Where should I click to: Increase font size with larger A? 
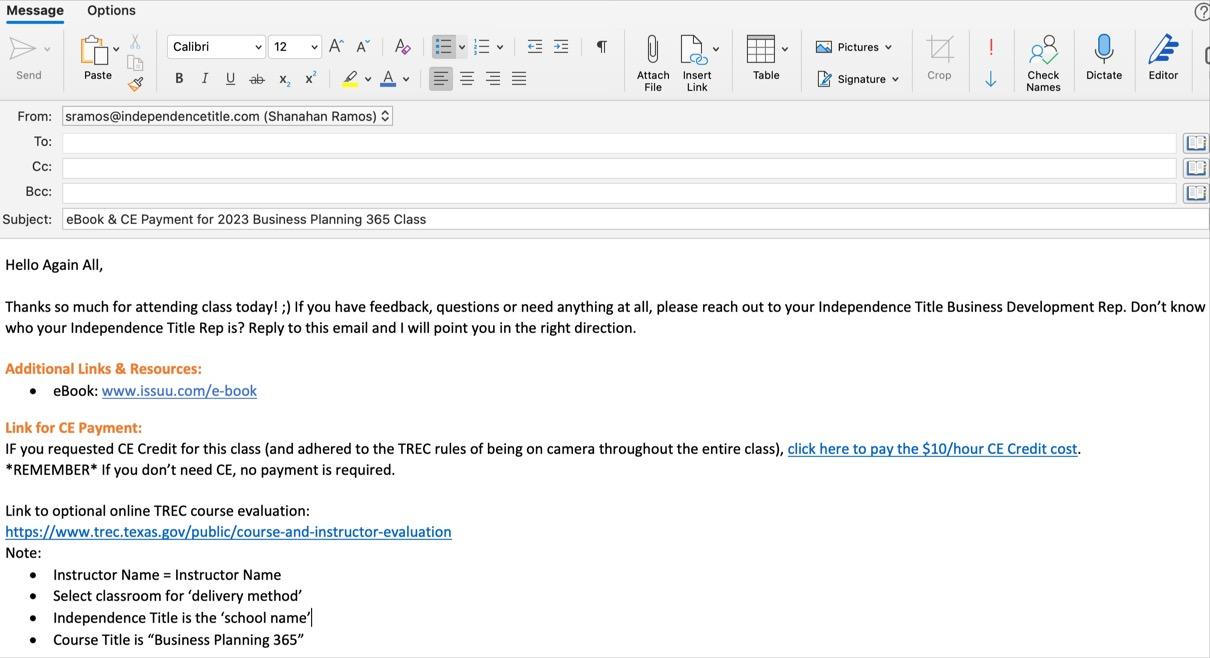tap(337, 47)
